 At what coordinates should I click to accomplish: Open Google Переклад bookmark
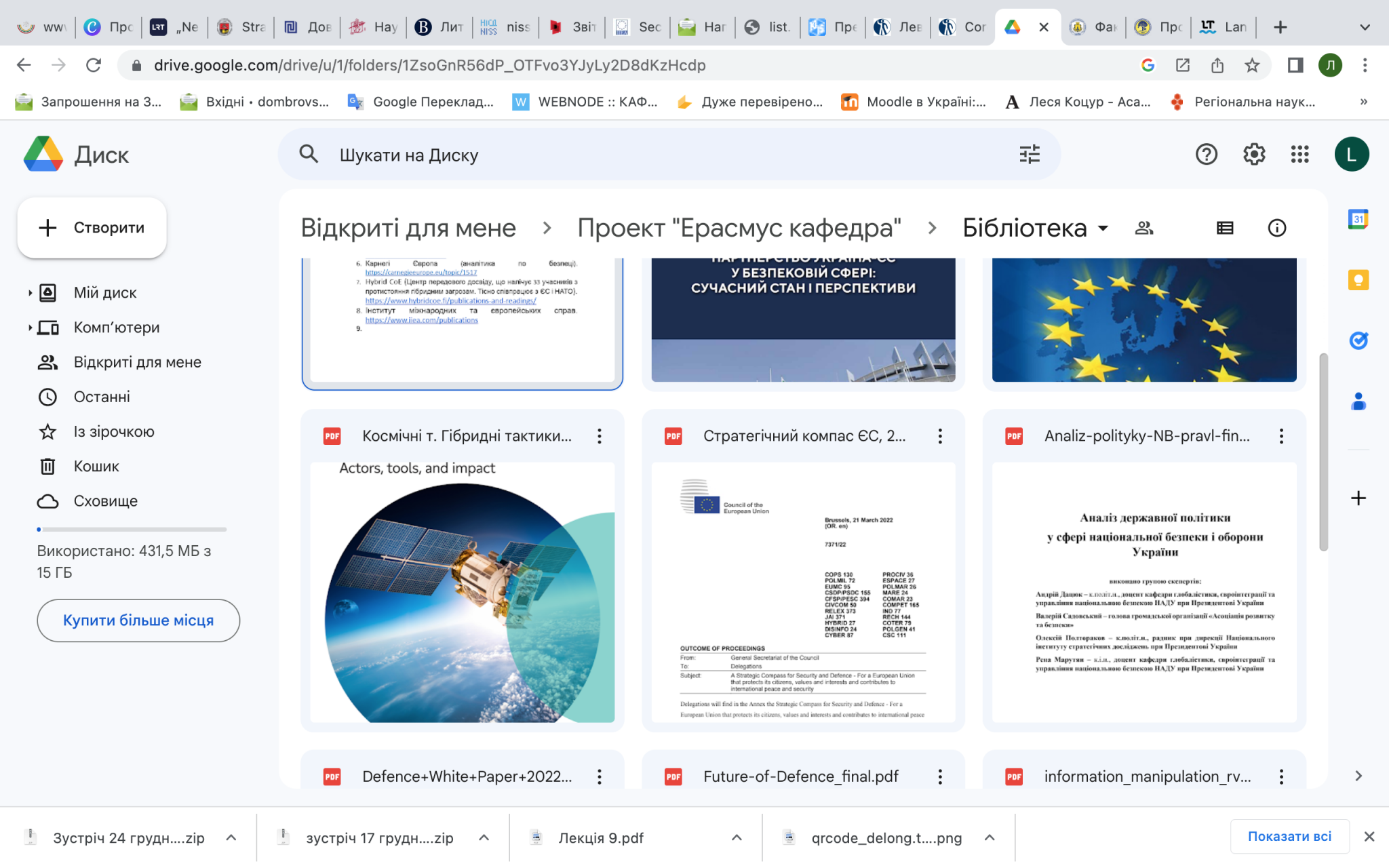click(420, 102)
